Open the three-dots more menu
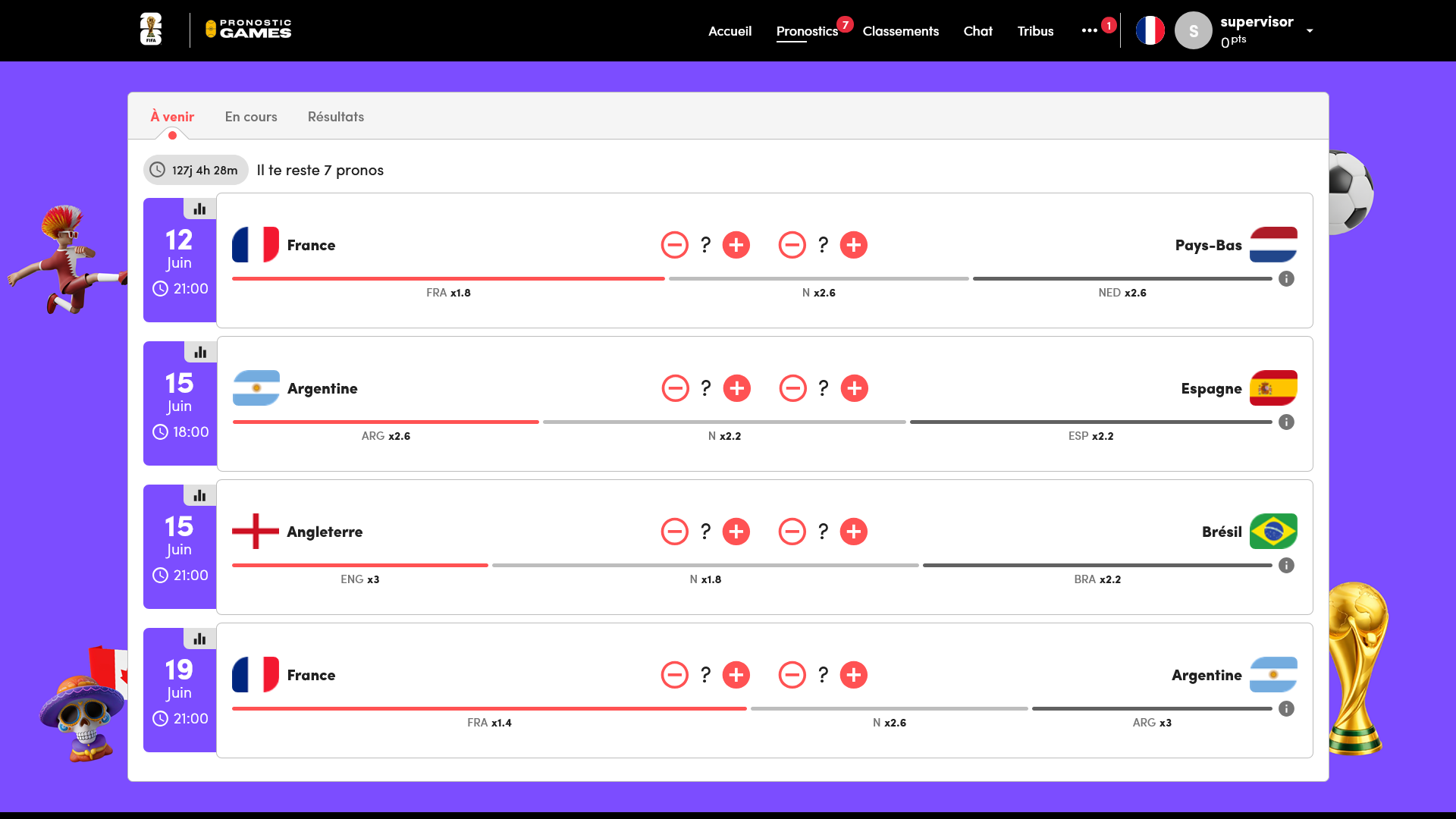Viewport: 1456px width, 819px height. (1089, 31)
